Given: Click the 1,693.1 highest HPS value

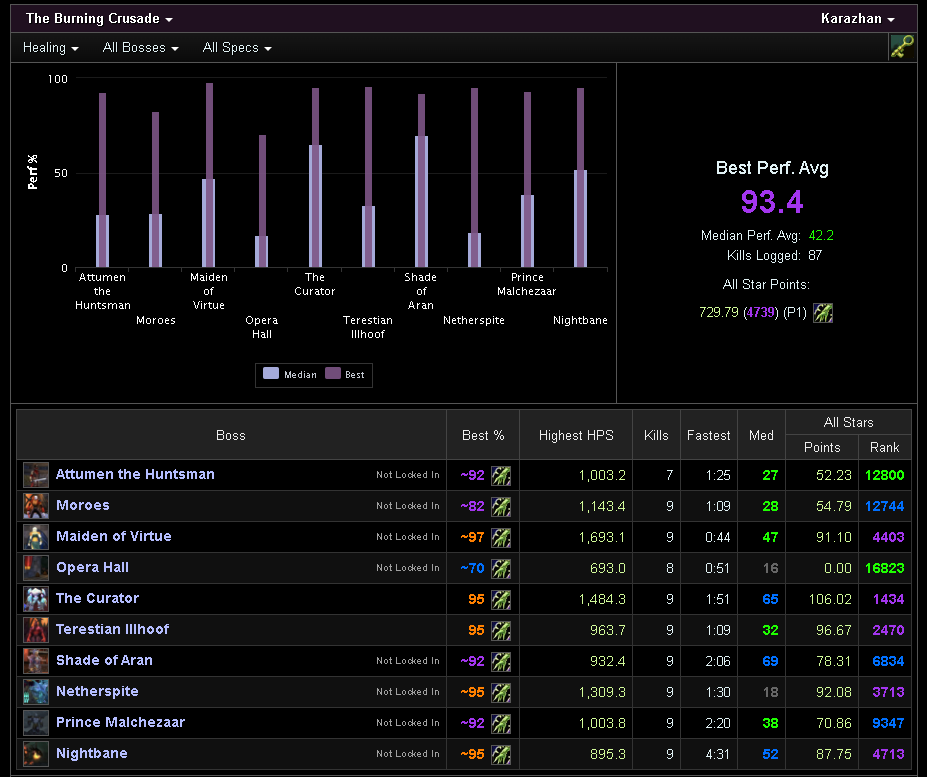Looking at the screenshot, I should [x=602, y=538].
